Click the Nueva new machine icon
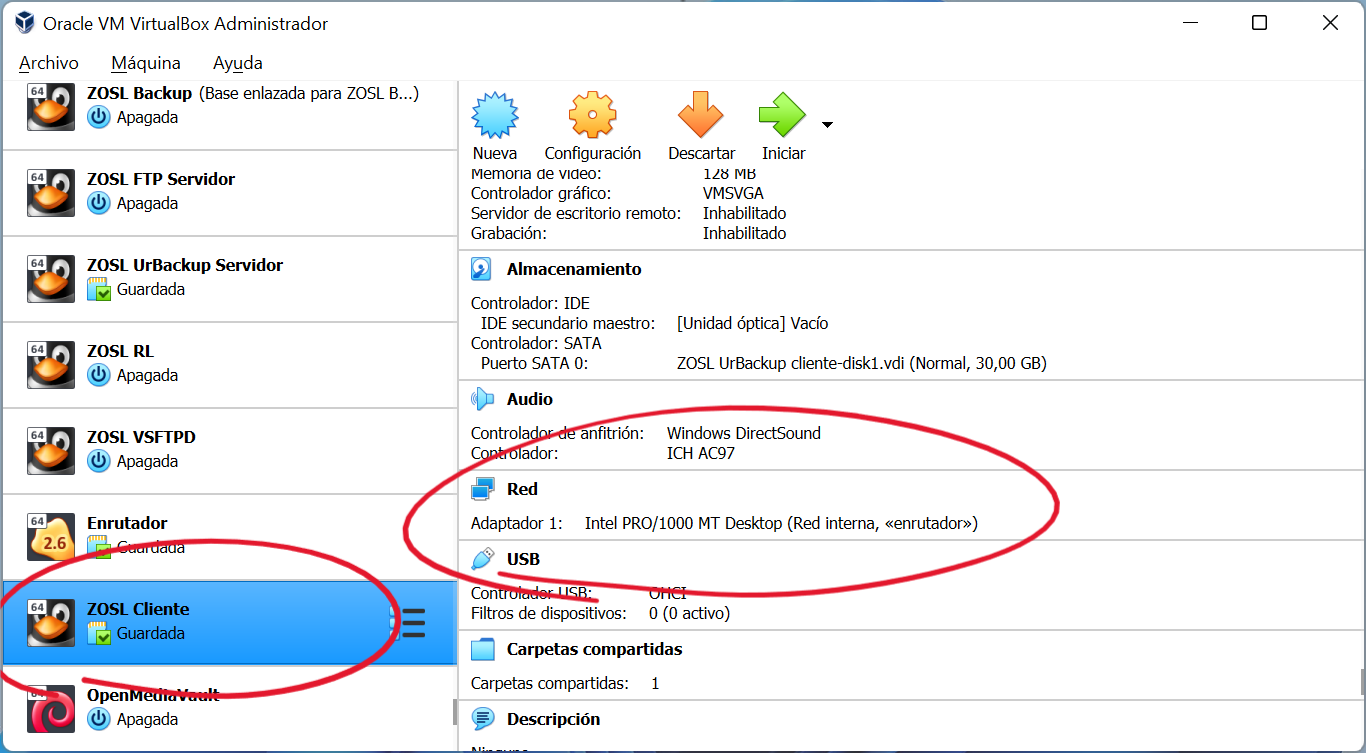The height and width of the screenshot is (753, 1366). pyautogui.click(x=494, y=116)
